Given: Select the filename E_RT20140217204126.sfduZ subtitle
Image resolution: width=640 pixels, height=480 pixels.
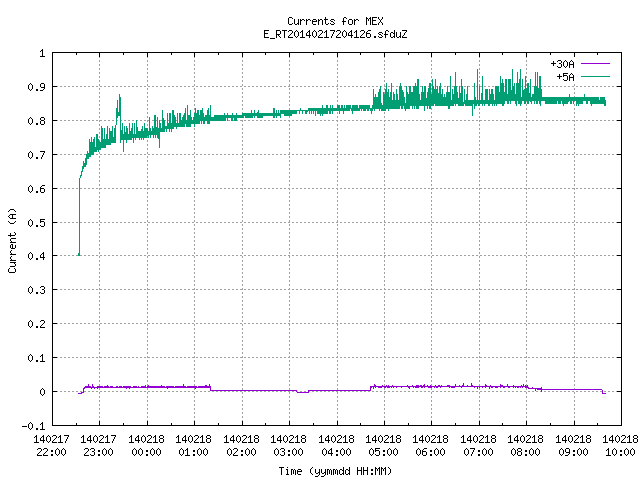Looking at the screenshot, I should pyautogui.click(x=335, y=34).
